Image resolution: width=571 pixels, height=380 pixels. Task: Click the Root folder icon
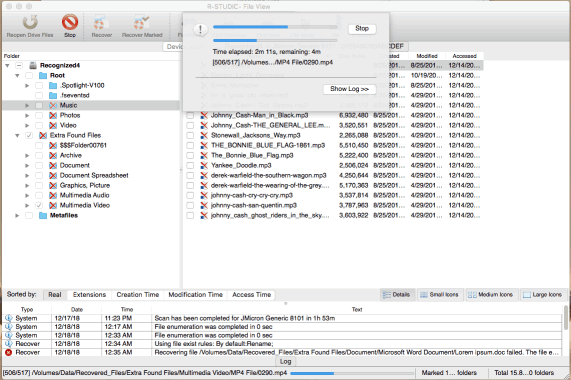[43, 75]
